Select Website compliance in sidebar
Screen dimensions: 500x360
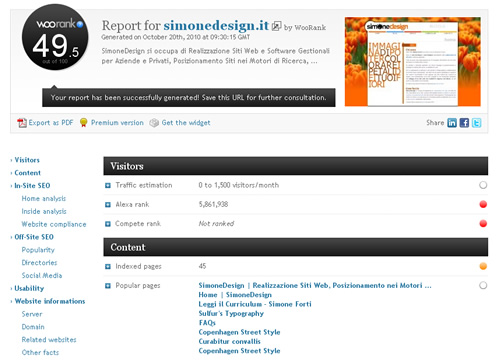click(x=54, y=224)
